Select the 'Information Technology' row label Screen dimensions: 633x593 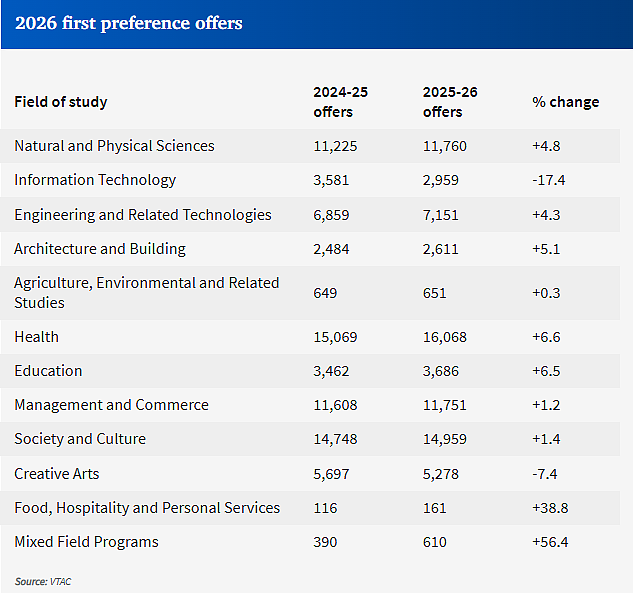(95, 180)
